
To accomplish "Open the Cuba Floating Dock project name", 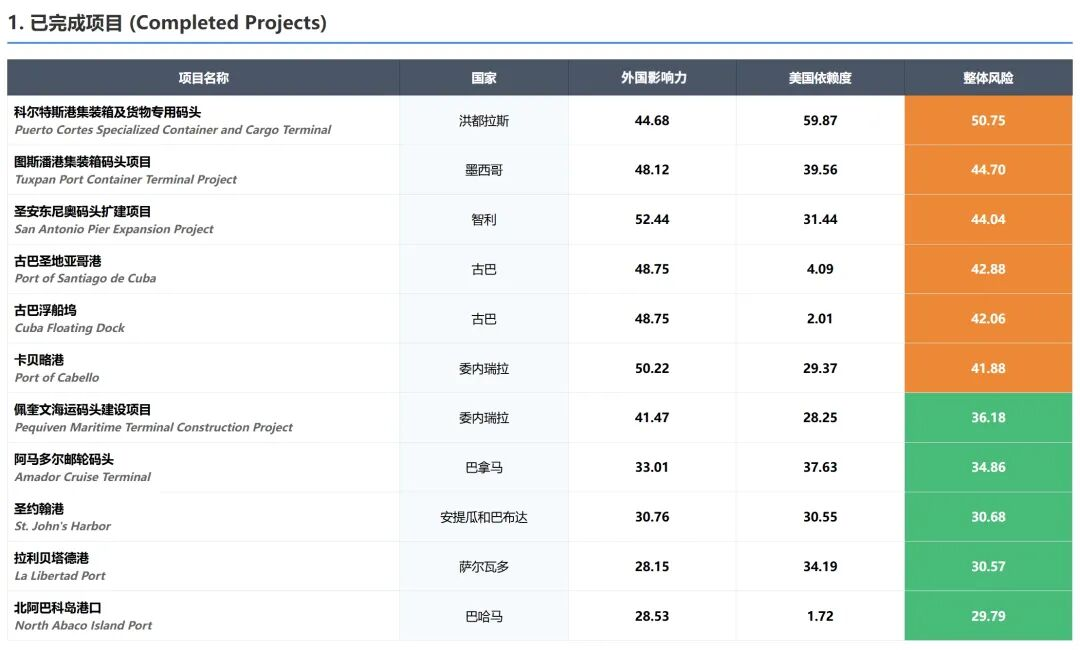I will point(70,319).
